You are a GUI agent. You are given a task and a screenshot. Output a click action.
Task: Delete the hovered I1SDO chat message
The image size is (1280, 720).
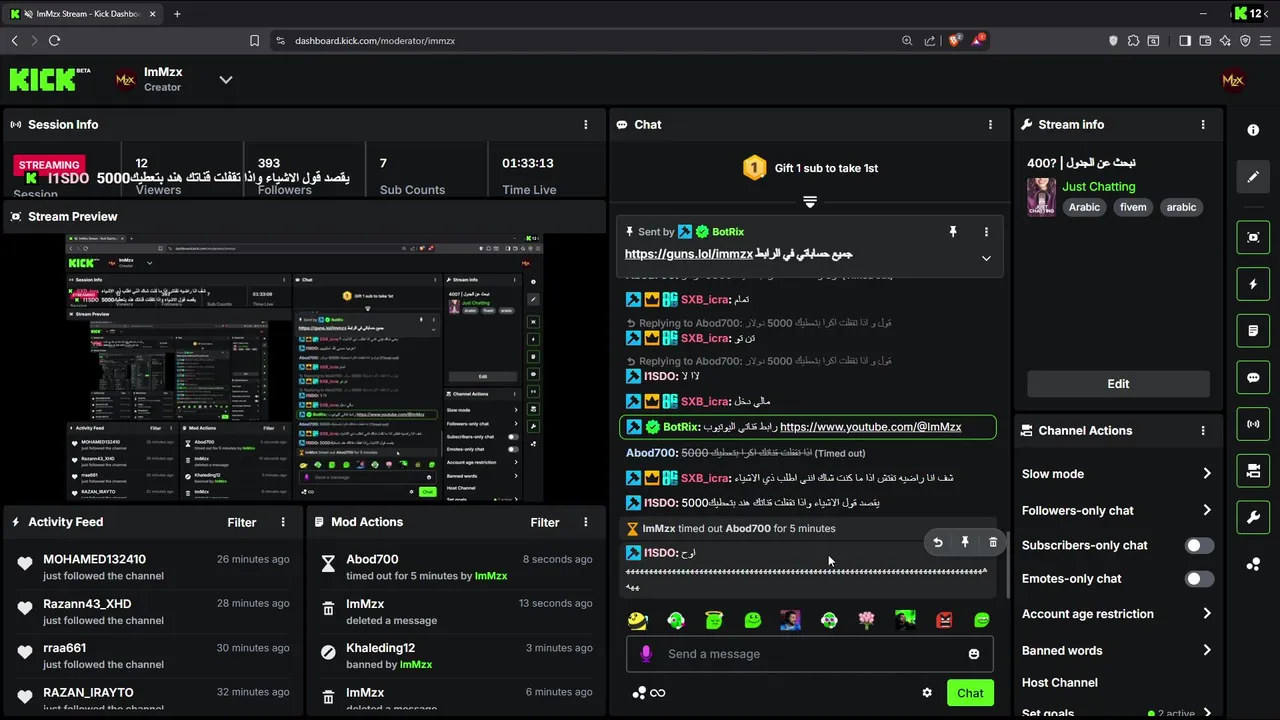pos(993,542)
